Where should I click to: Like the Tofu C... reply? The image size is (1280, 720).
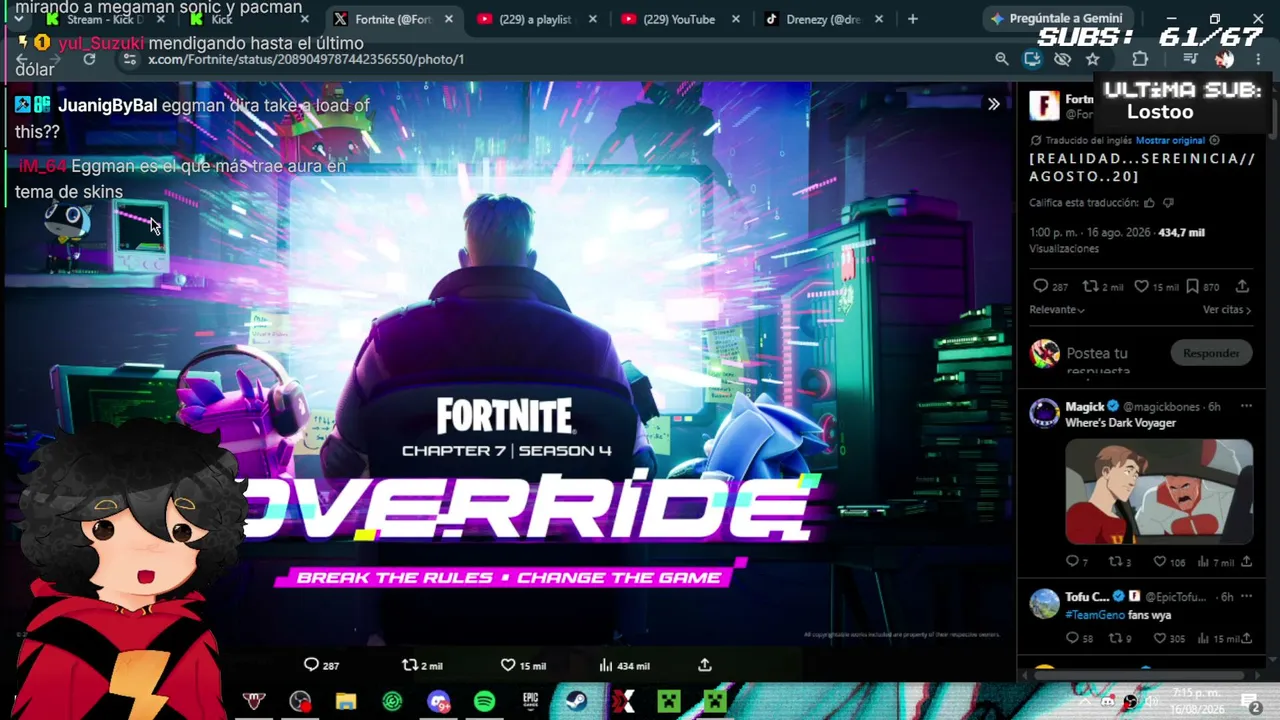[1159, 638]
